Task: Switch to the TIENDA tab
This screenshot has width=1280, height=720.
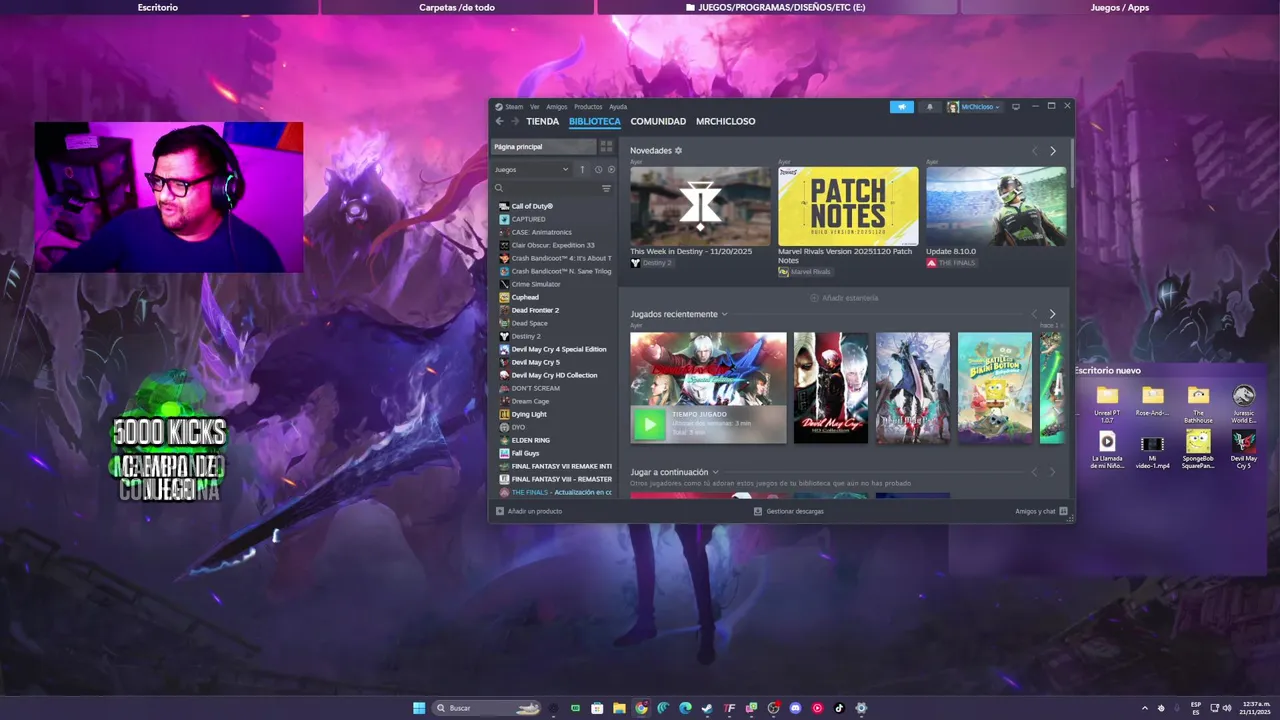Action: (542, 121)
